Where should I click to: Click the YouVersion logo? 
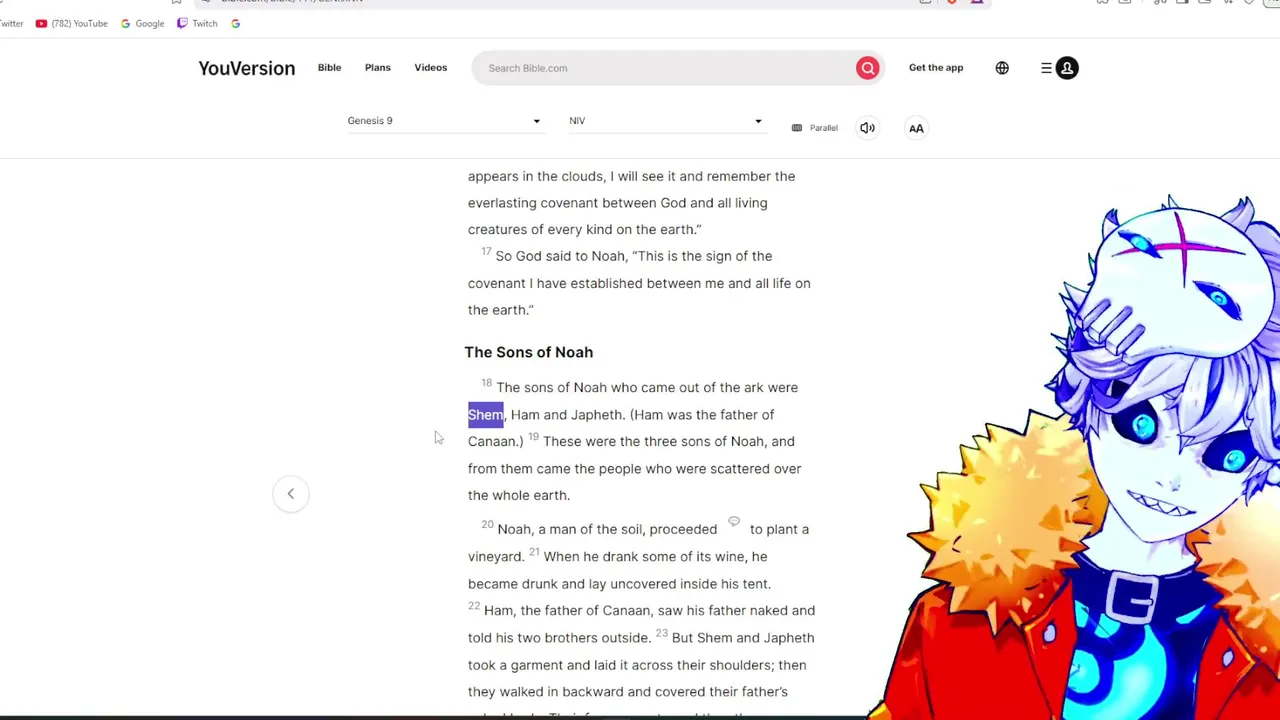[x=246, y=68]
